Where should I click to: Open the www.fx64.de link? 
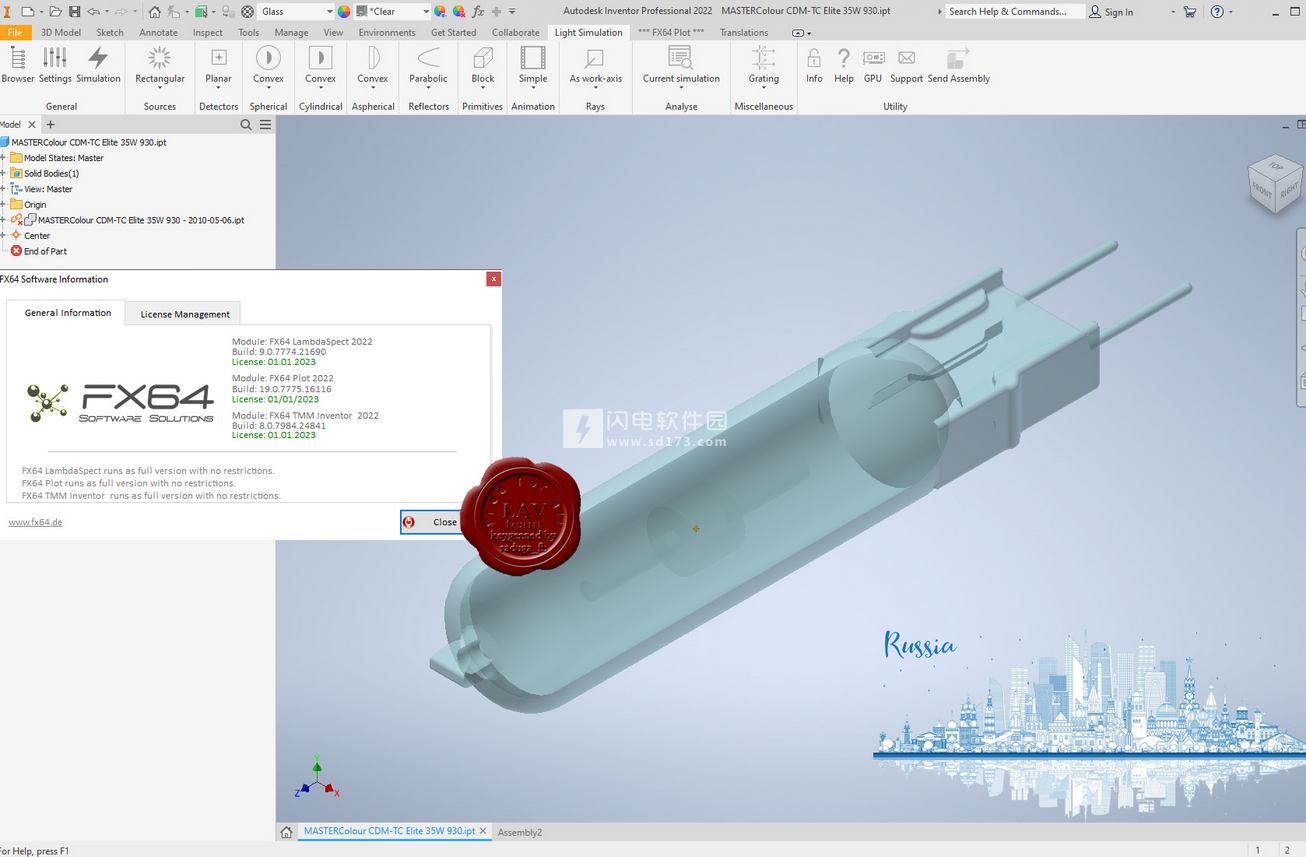[x=35, y=522]
